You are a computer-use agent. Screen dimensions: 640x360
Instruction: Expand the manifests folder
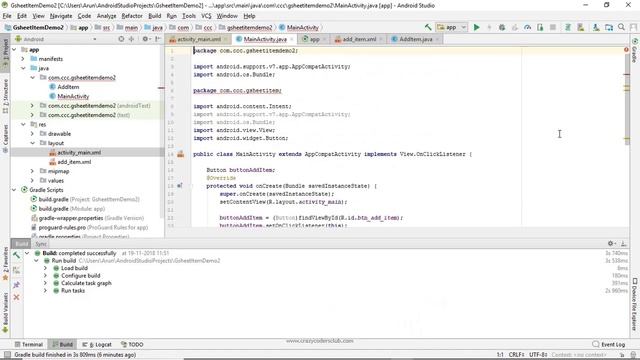point(23,59)
